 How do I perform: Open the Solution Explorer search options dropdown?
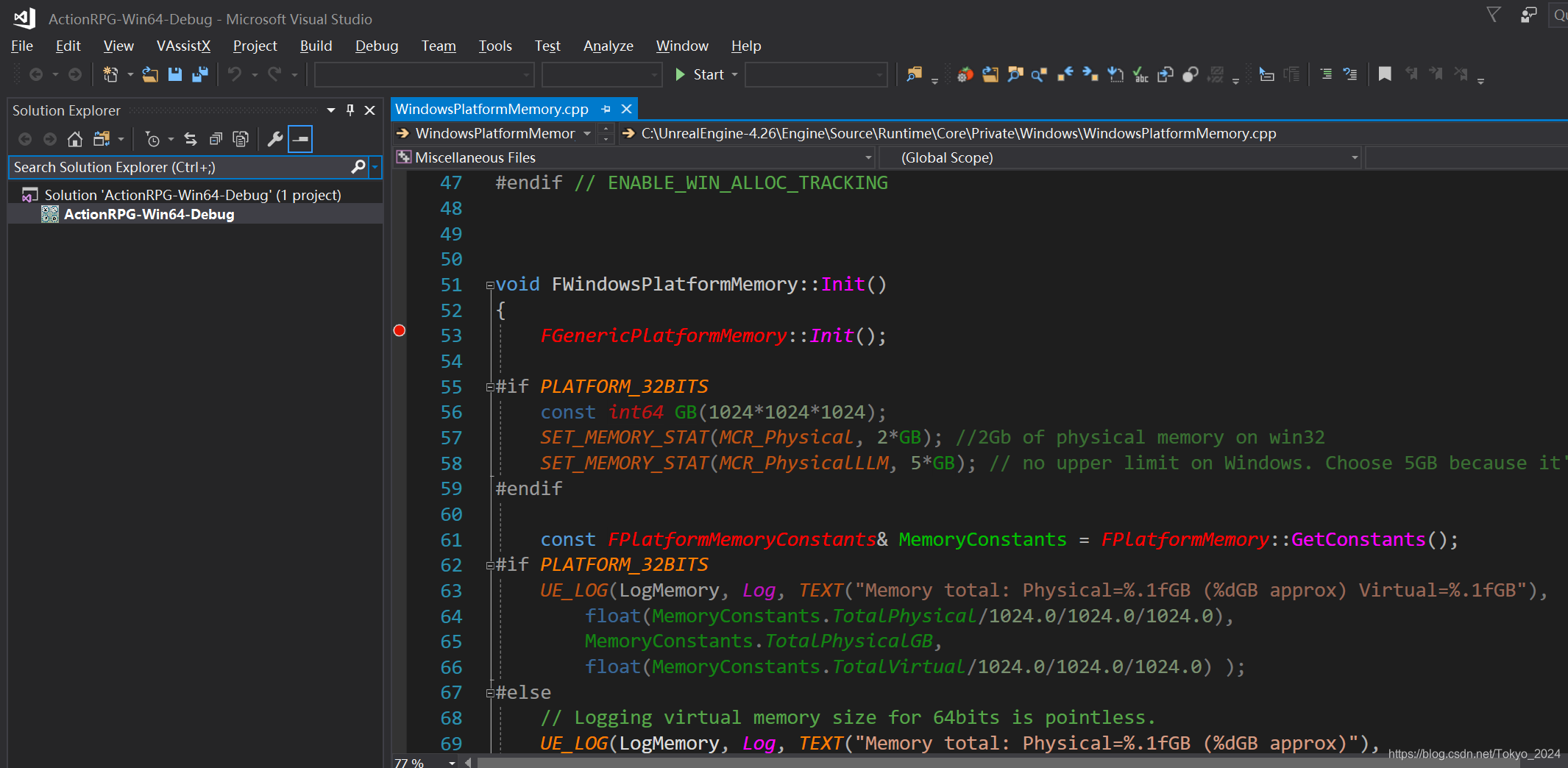point(375,167)
